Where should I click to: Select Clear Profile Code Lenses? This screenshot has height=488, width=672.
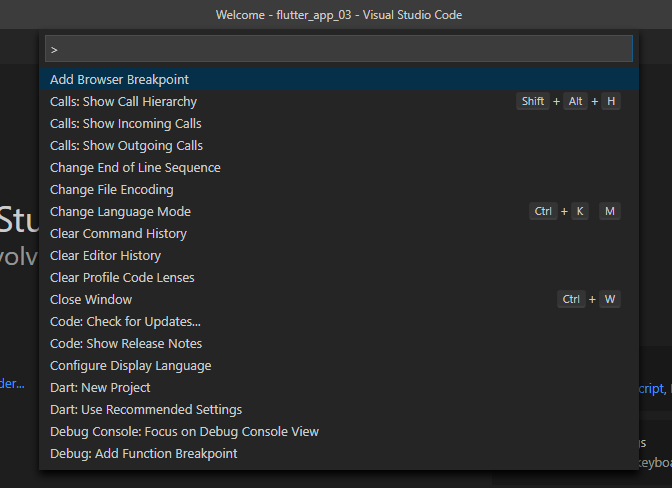(x=339, y=278)
